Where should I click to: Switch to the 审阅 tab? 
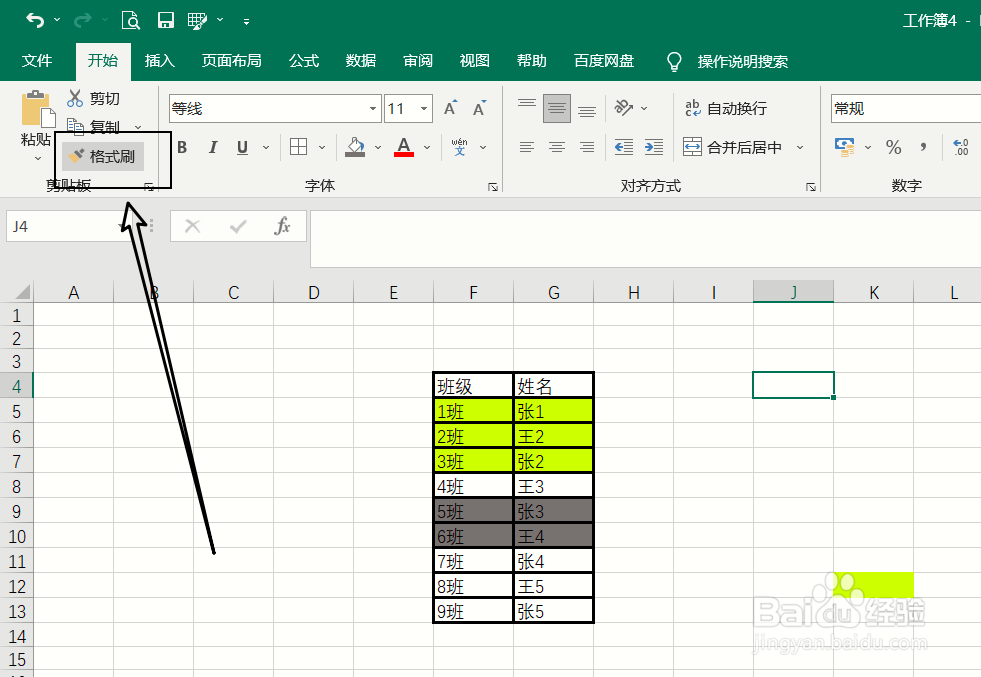coord(418,61)
